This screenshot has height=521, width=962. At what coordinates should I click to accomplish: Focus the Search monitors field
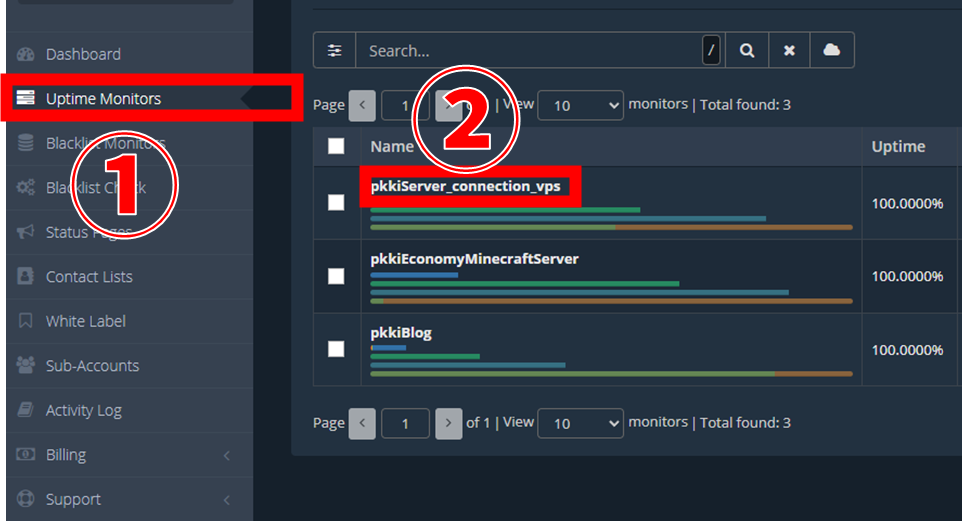pyautogui.click(x=529, y=50)
